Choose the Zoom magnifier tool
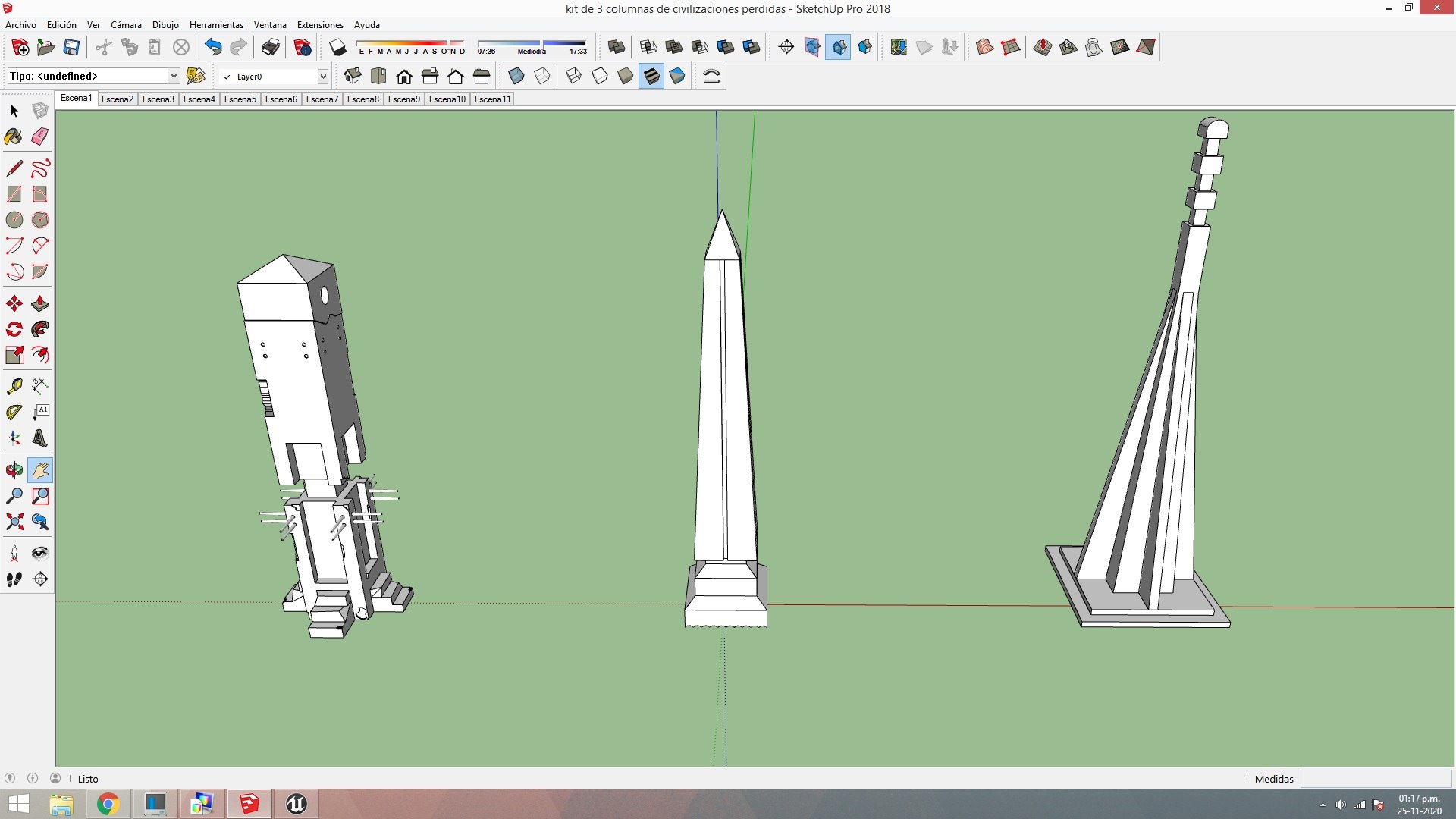The image size is (1456, 819). (14, 496)
